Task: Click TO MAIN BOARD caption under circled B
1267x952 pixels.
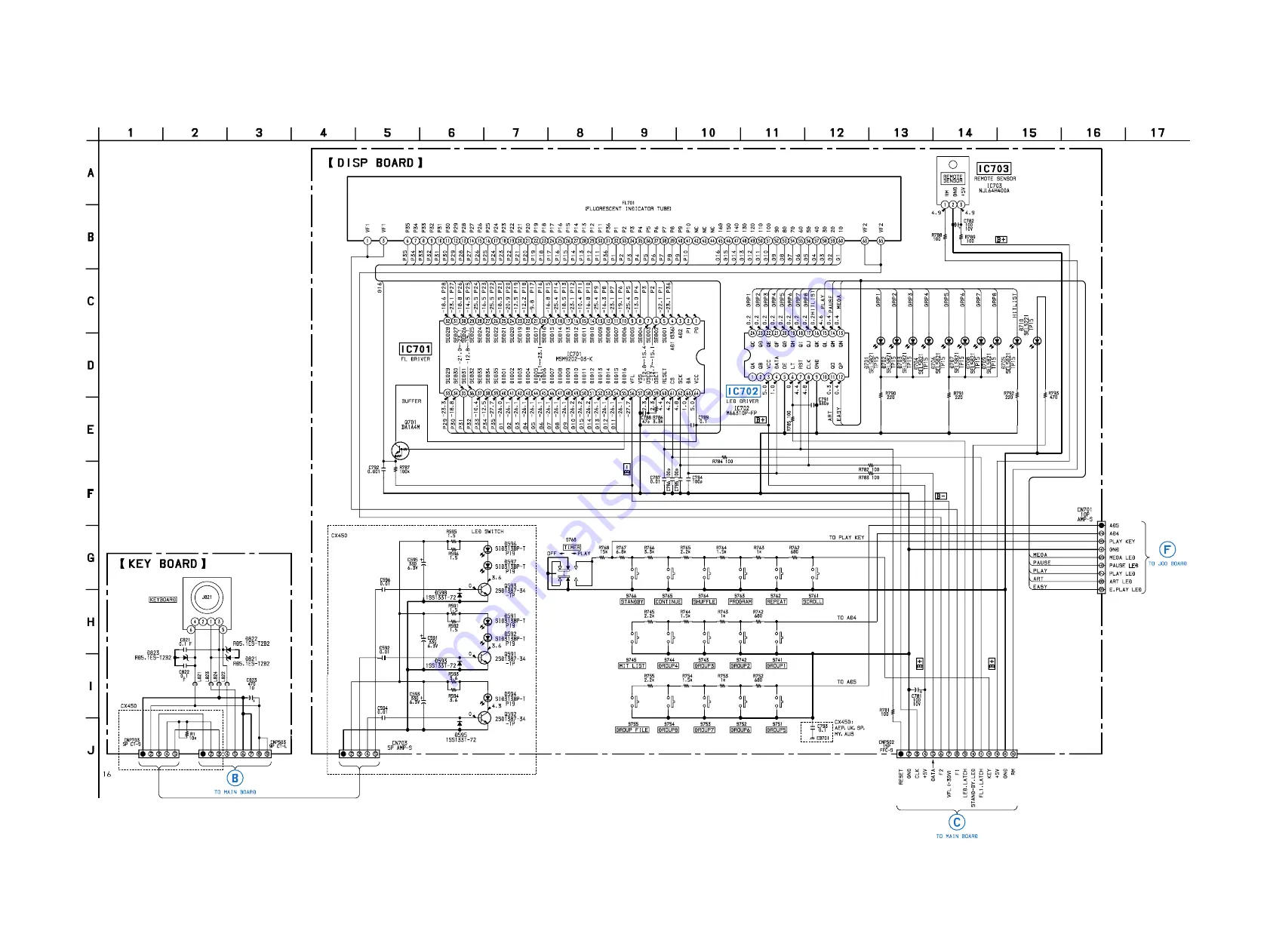Action: [235, 792]
